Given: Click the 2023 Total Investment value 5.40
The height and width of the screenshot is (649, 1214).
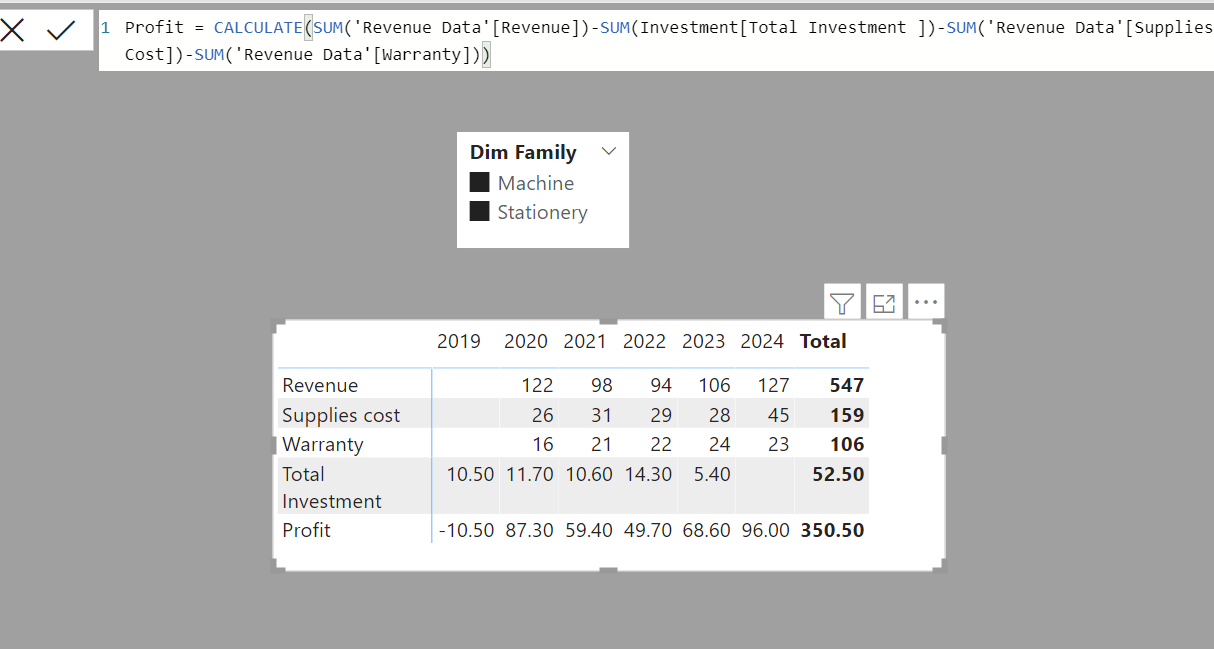Looking at the screenshot, I should point(712,474).
